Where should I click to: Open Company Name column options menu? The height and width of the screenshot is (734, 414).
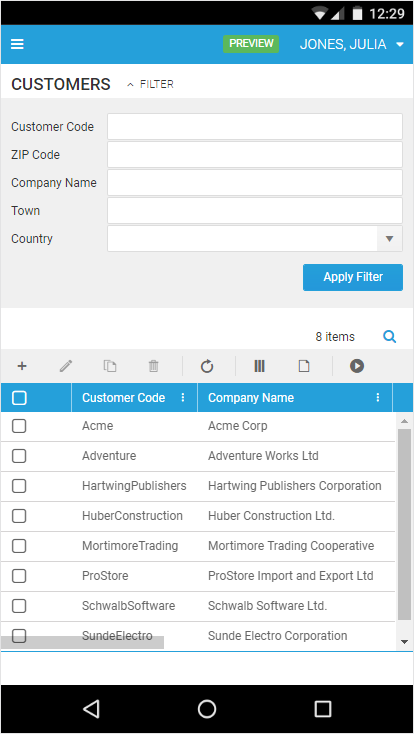point(378,398)
